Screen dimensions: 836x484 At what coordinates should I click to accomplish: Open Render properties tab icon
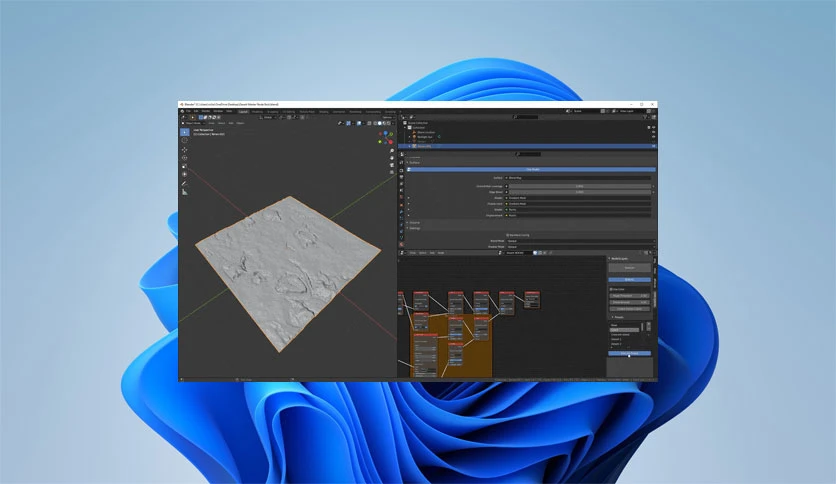(401, 171)
